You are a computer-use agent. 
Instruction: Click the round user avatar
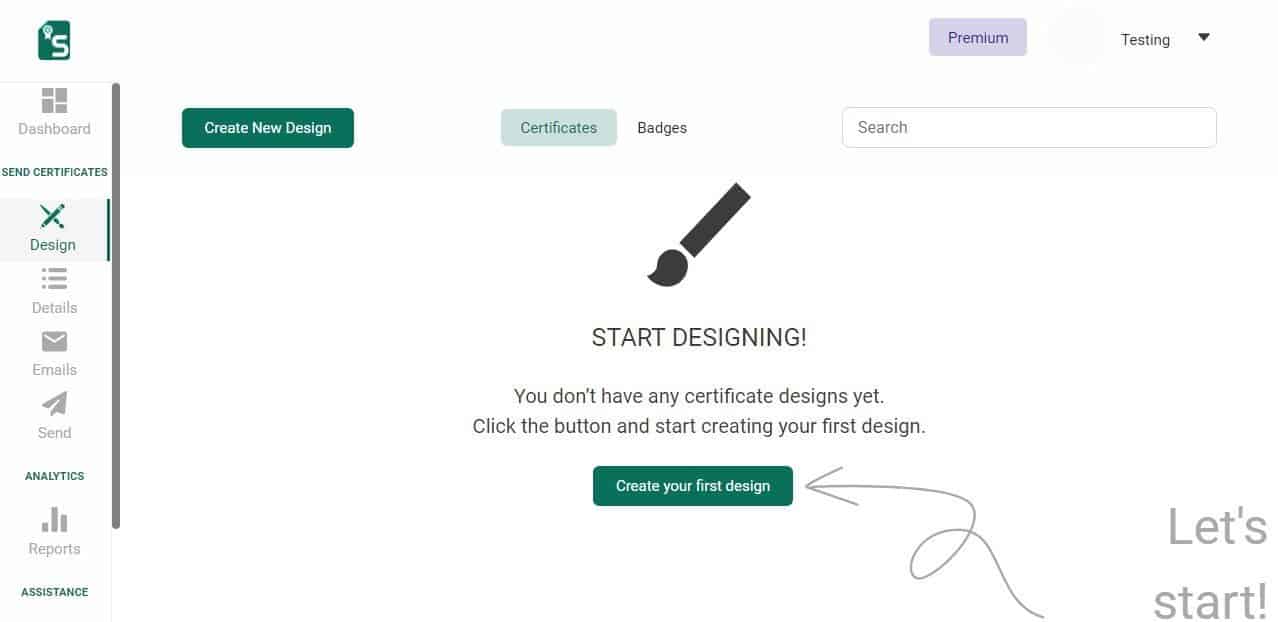coord(1078,39)
